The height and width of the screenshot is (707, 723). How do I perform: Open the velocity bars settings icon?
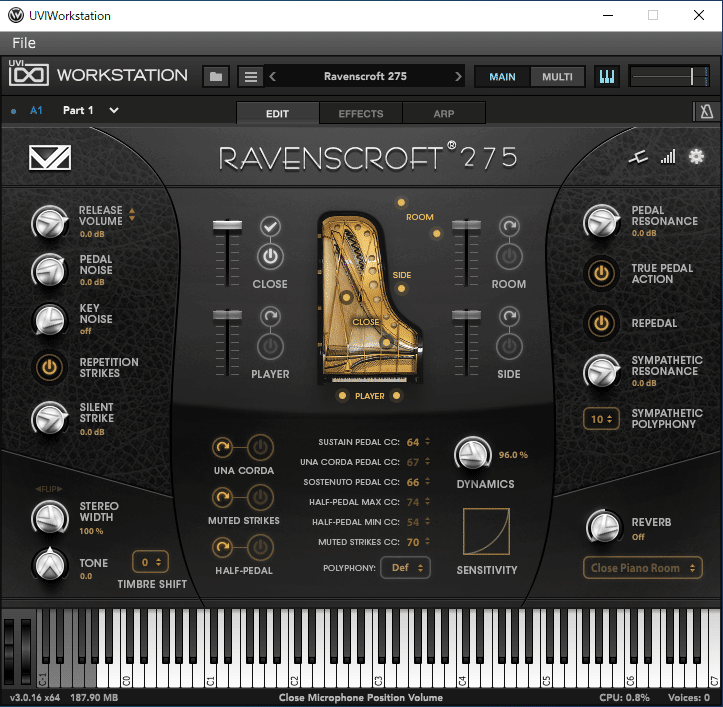668,157
